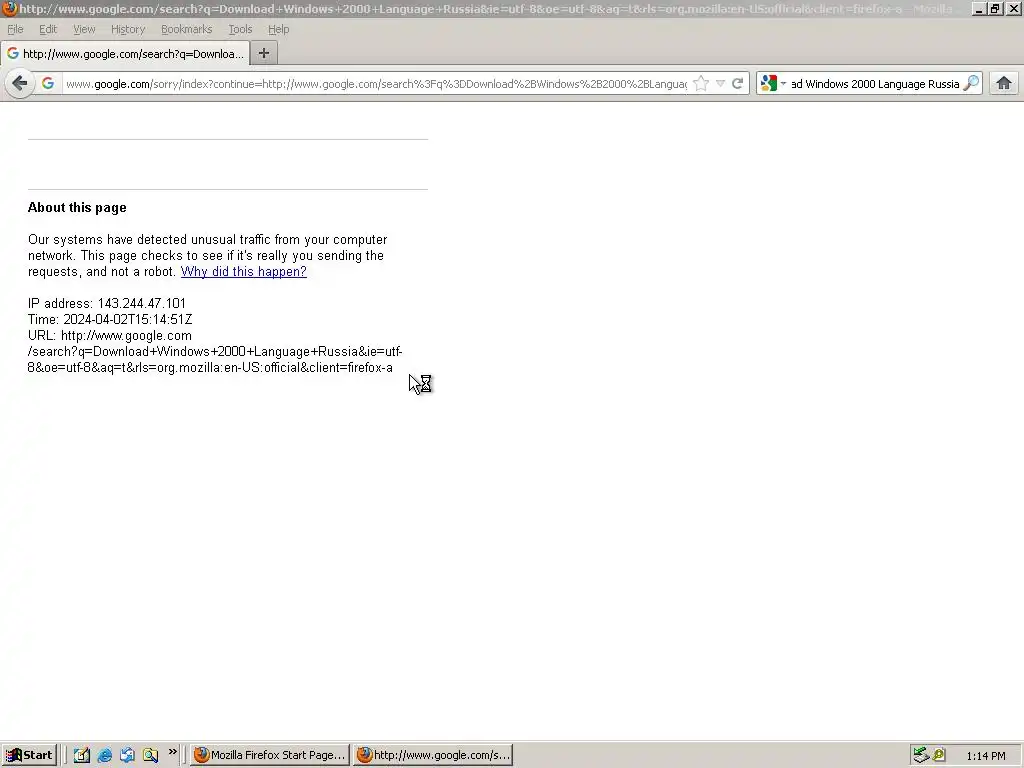The width and height of the screenshot is (1024, 768).
Task: Open the Tools menu
Action: click(x=240, y=29)
